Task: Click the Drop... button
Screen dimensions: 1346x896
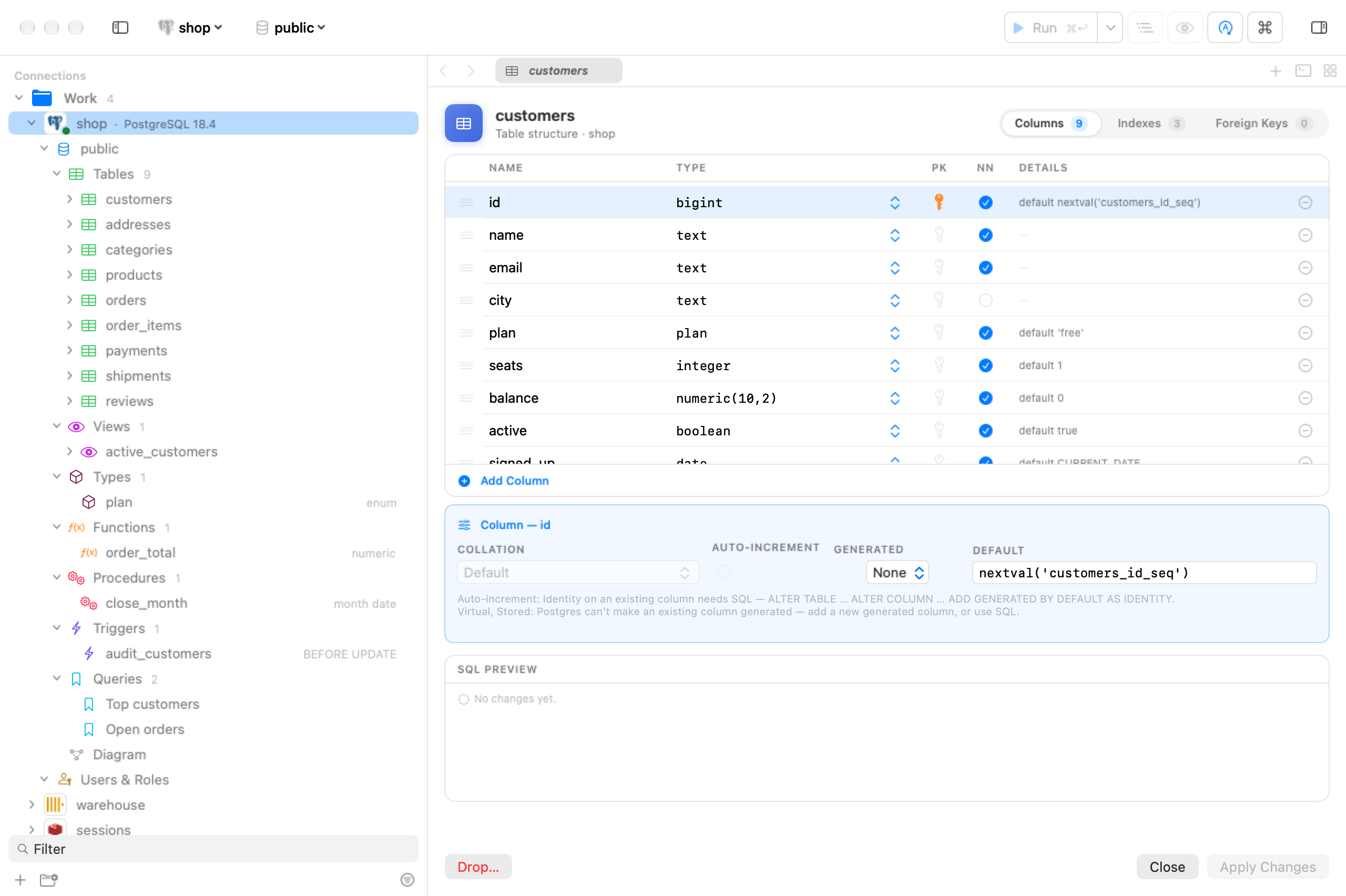Action: coord(478,867)
